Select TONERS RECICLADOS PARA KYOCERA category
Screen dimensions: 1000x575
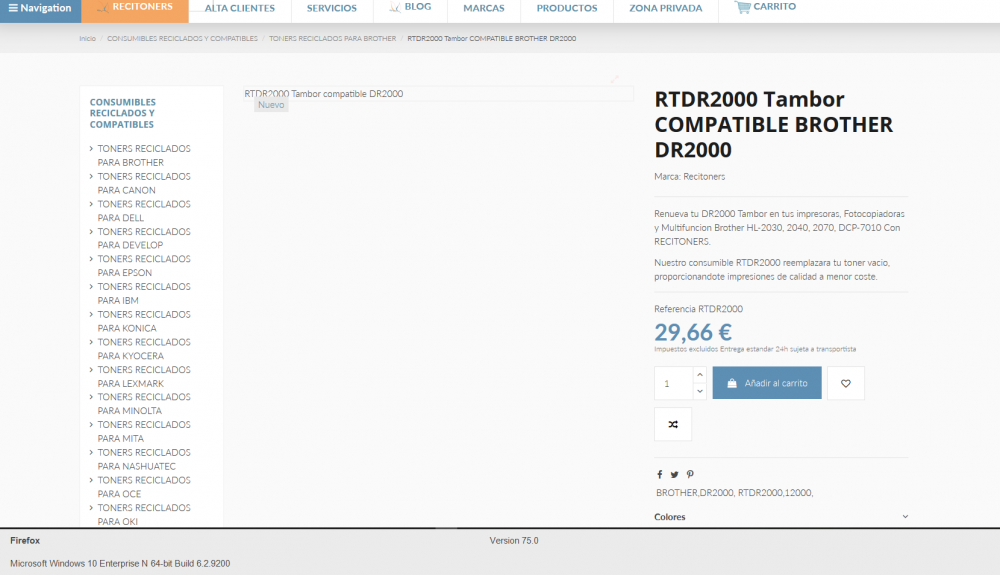point(143,349)
